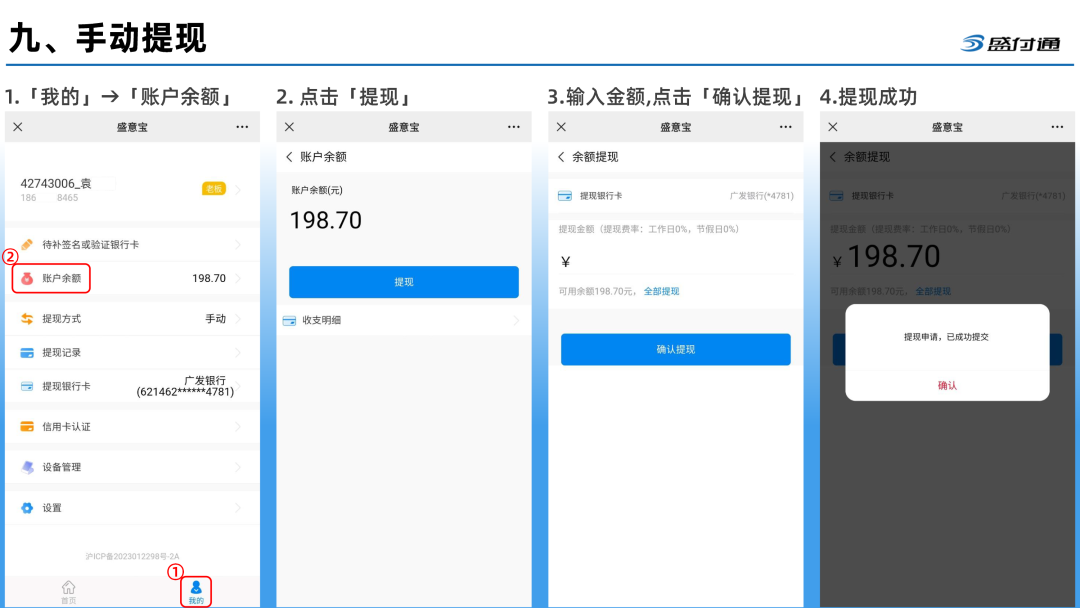This screenshot has height=608, width=1080.
Task: Expand 待补签名或验证银行卡 row chevron
Action: point(238,244)
